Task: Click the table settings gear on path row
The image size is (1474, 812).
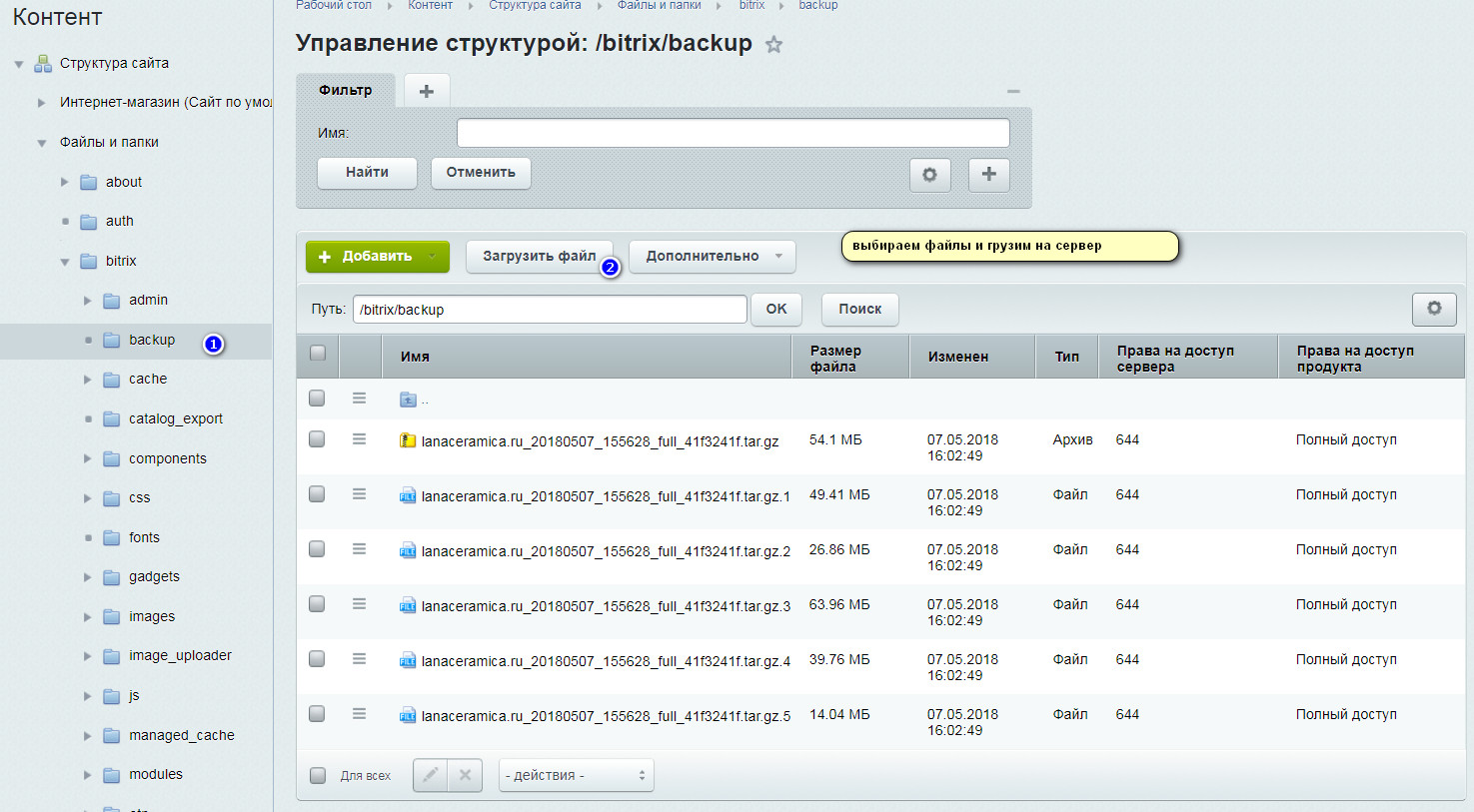Action: (x=1433, y=309)
